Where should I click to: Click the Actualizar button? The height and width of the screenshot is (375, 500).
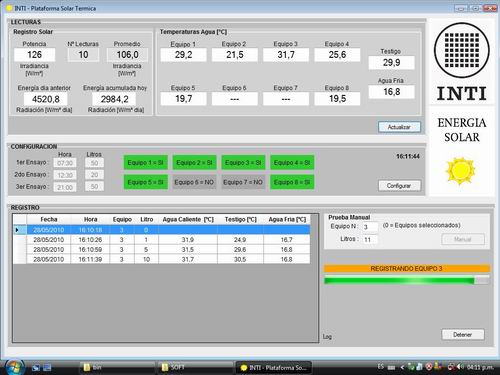[x=399, y=127]
